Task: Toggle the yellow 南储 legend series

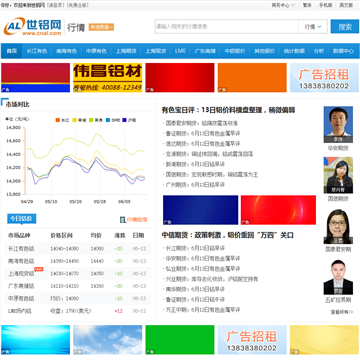Action: 79,120
